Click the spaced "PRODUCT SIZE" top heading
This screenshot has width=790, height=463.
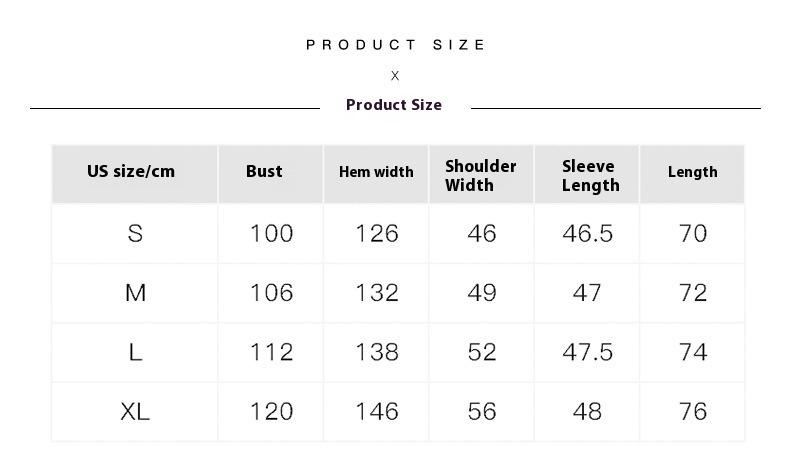395,45
